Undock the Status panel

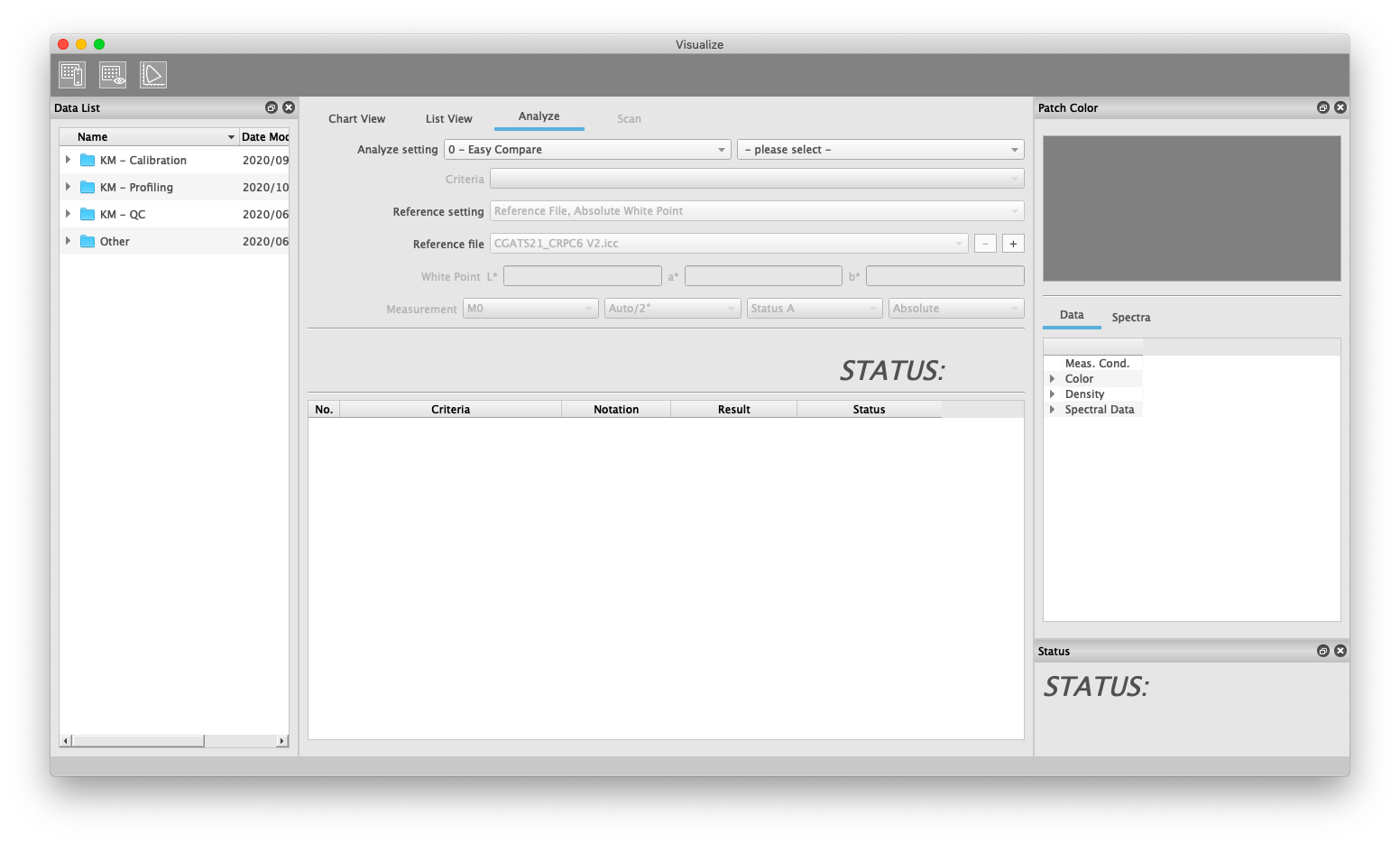click(1322, 651)
